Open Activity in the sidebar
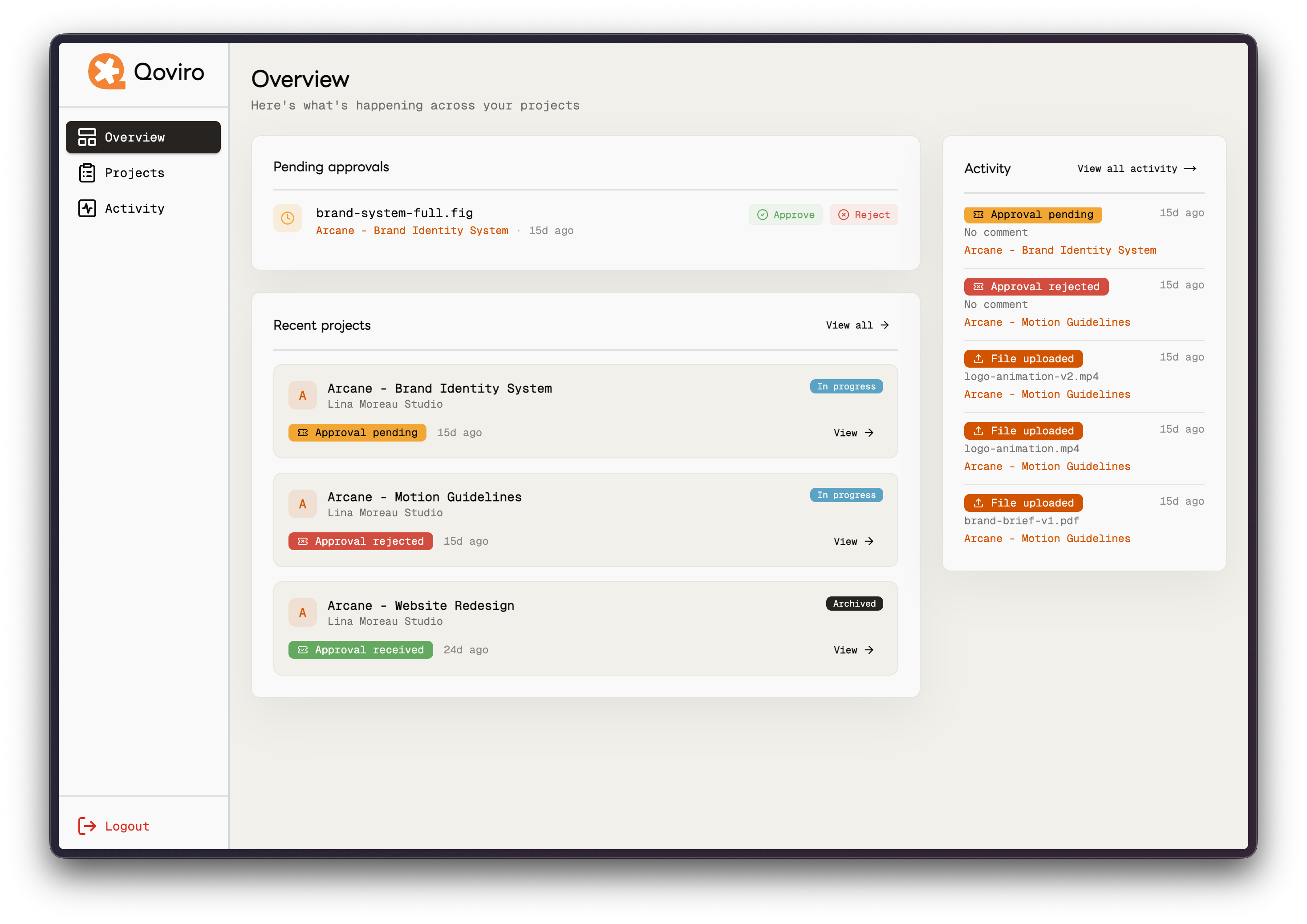 (x=143, y=208)
